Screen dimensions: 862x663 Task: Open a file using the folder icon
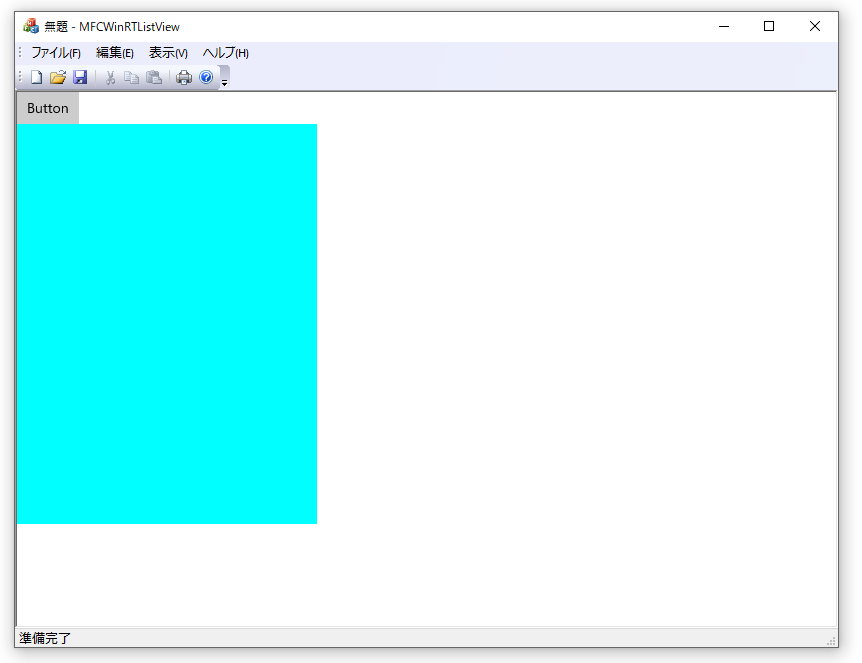(x=58, y=77)
